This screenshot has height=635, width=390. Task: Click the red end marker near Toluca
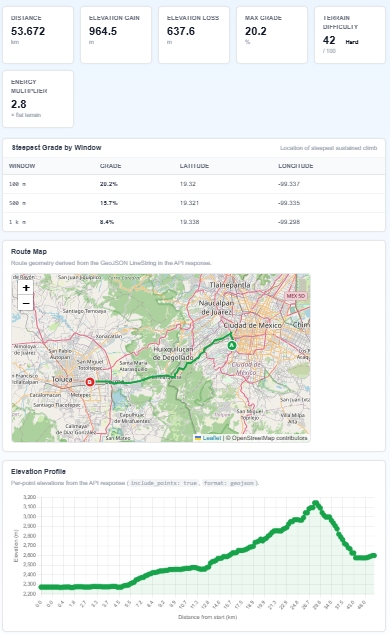pos(90,382)
